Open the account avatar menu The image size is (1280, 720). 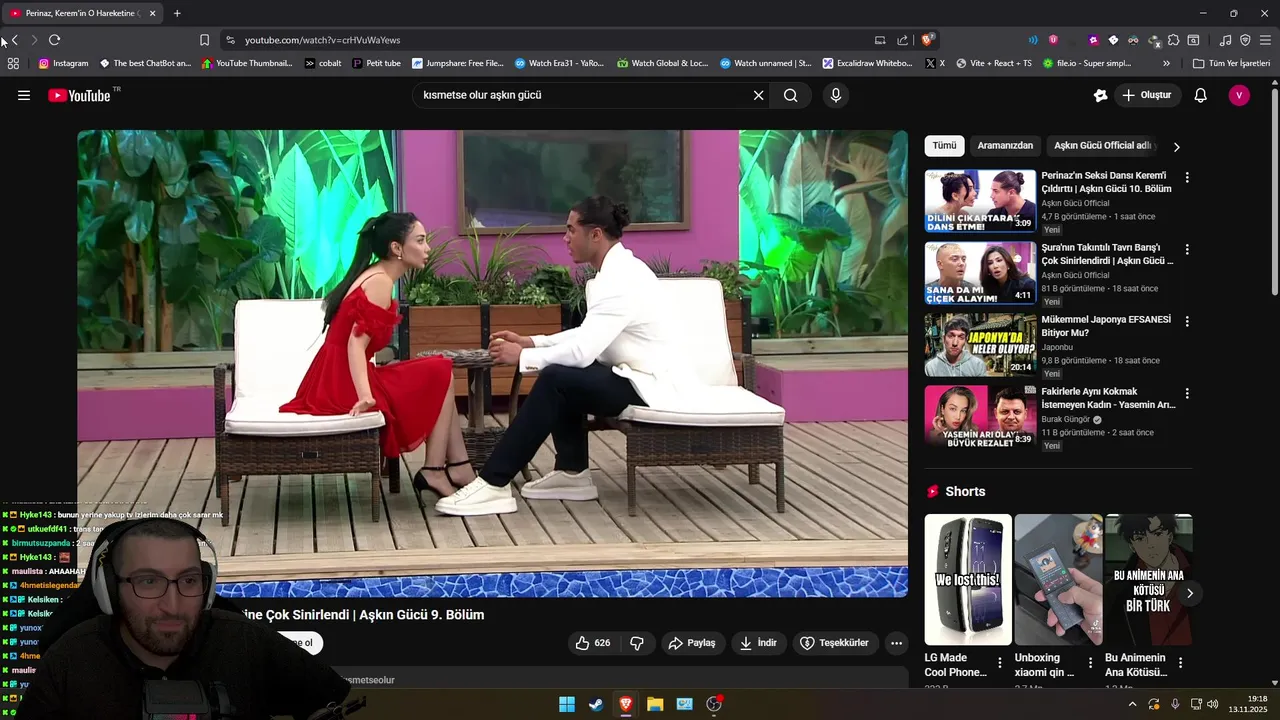click(1239, 95)
